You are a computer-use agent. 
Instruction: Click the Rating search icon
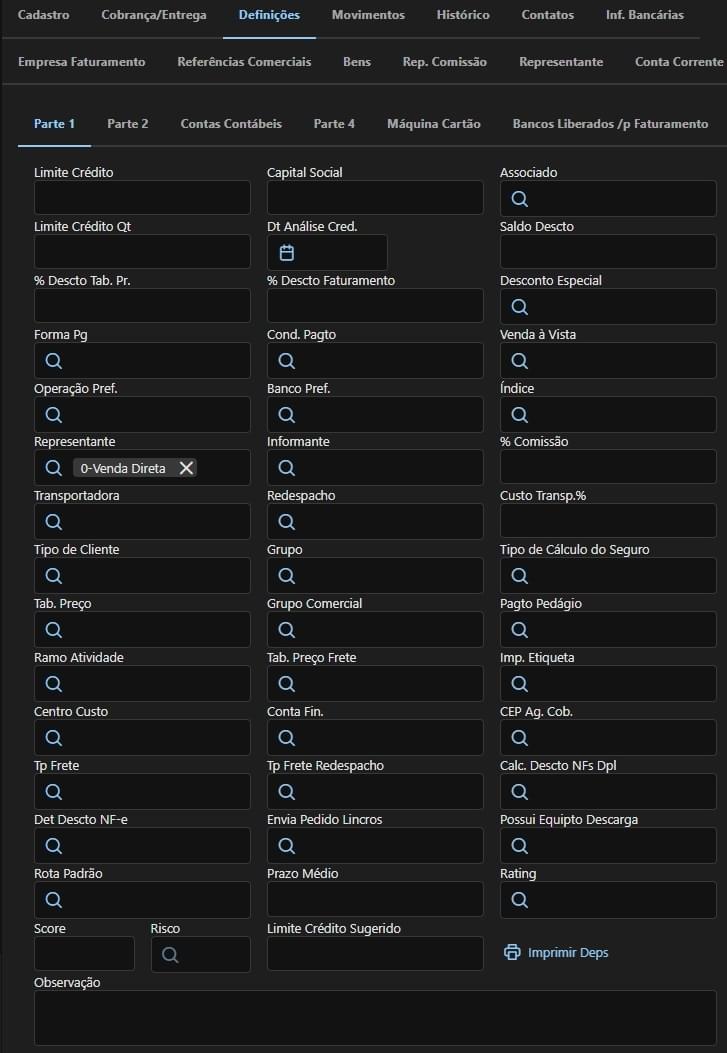[520, 900]
